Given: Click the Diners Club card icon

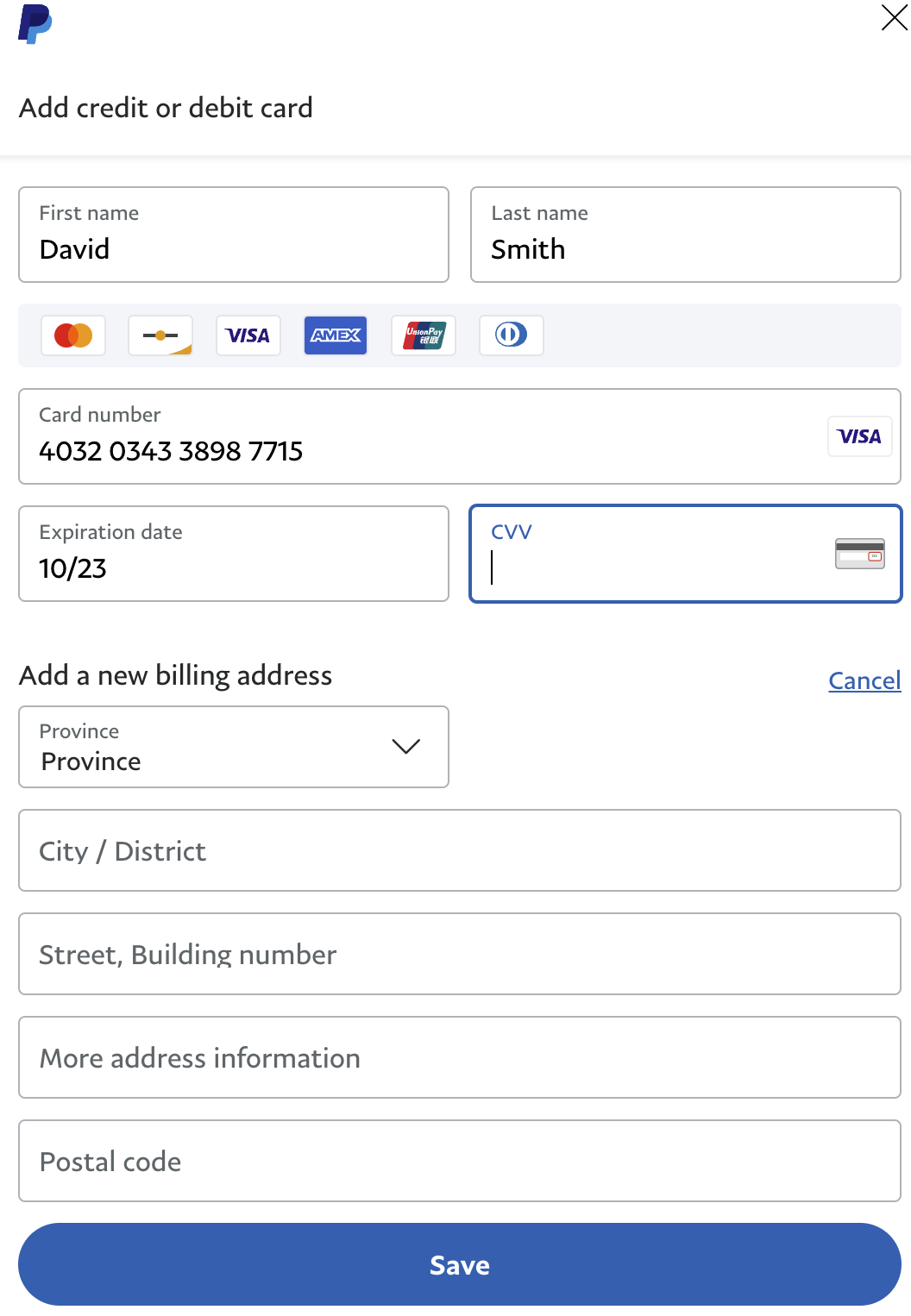Looking at the screenshot, I should coord(511,335).
